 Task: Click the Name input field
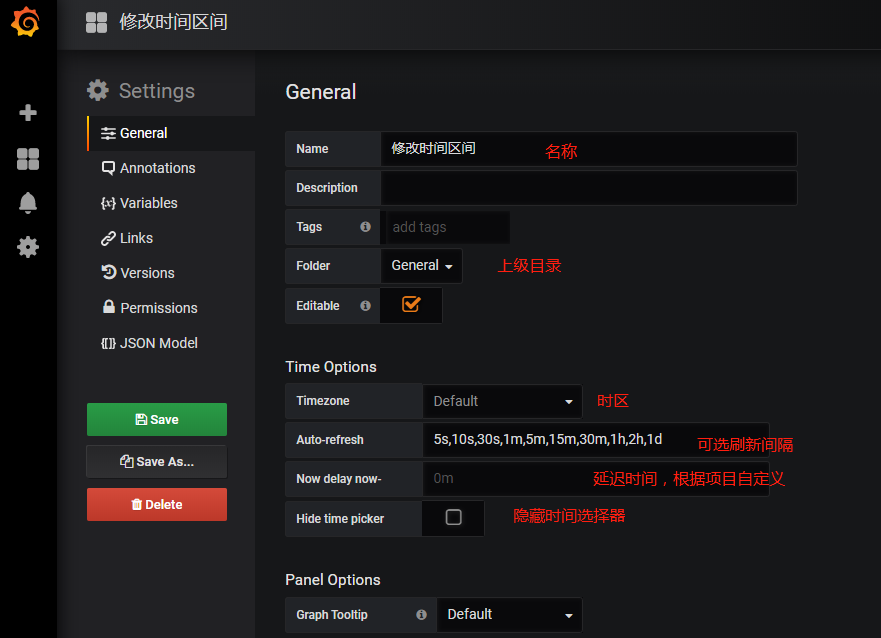point(589,149)
